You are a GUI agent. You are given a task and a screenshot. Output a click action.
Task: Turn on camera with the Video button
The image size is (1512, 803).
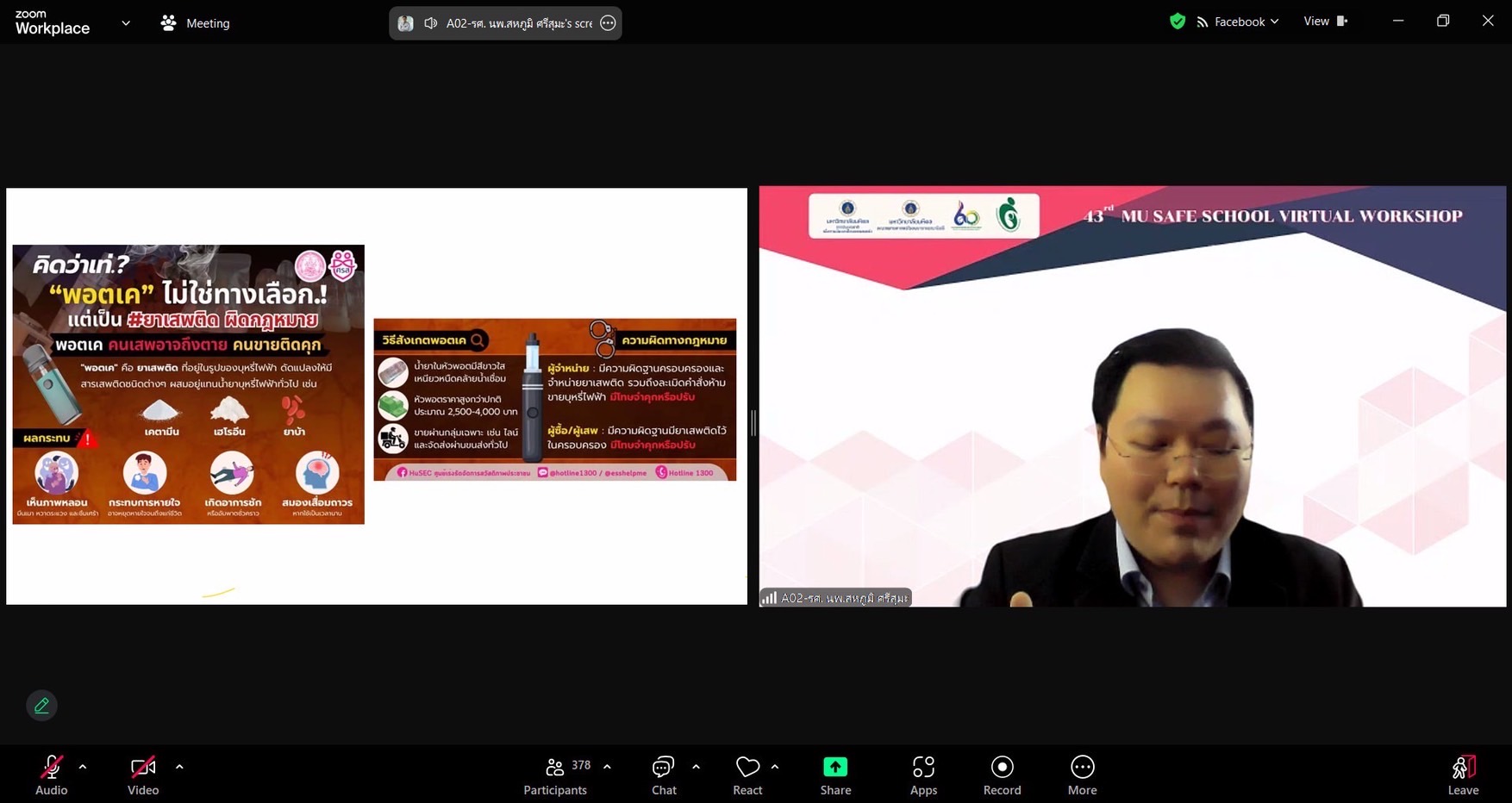(142, 775)
